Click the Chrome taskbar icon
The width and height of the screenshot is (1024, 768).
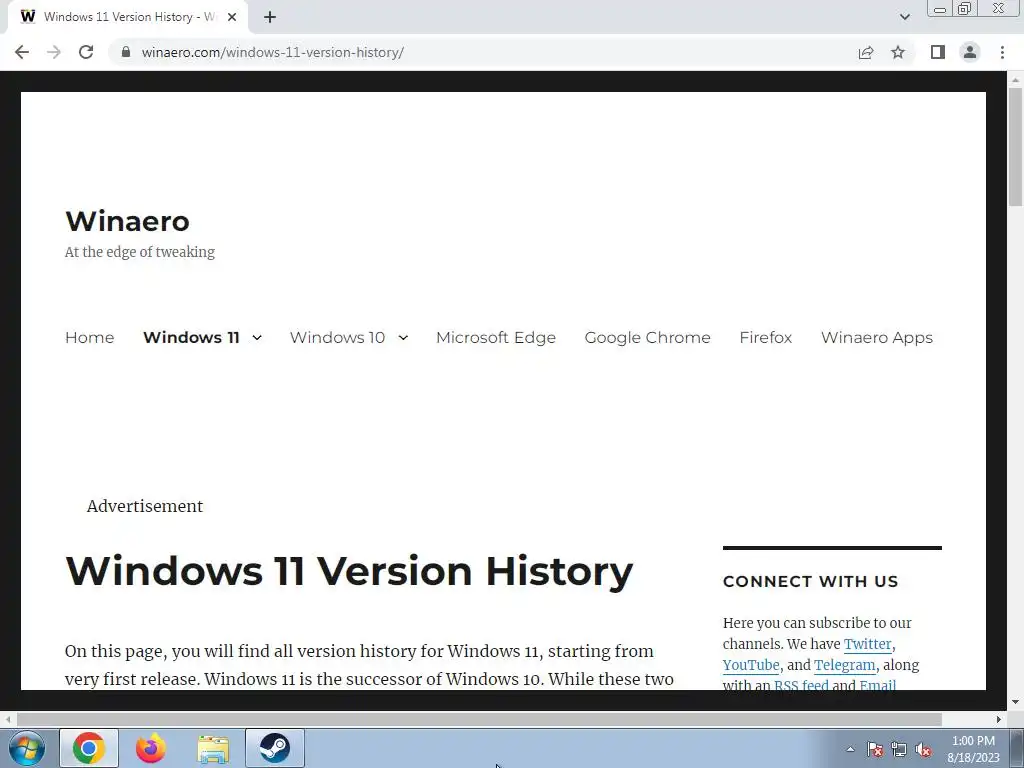[x=89, y=748]
